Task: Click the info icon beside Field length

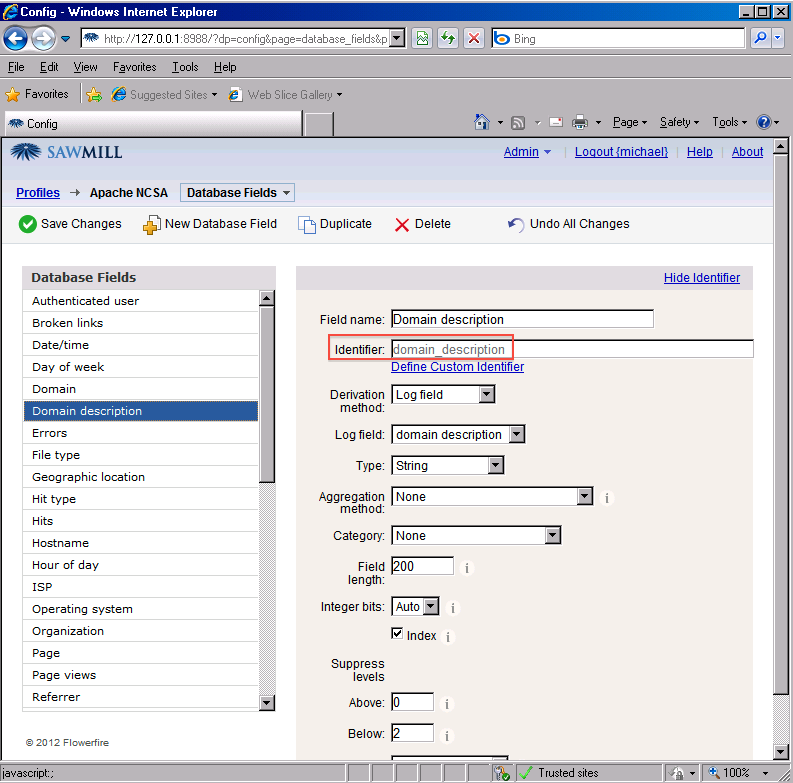Action: [467, 568]
